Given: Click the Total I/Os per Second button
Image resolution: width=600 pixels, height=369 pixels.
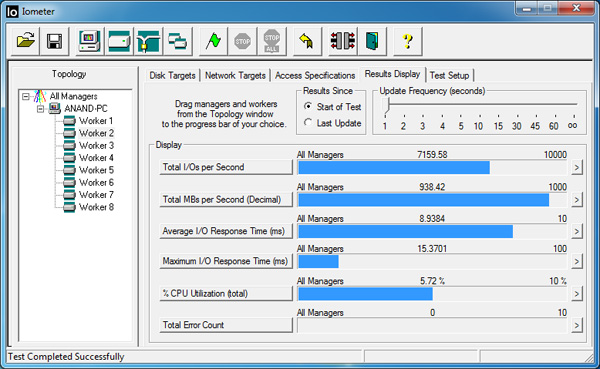Looking at the screenshot, I should click(x=226, y=167).
